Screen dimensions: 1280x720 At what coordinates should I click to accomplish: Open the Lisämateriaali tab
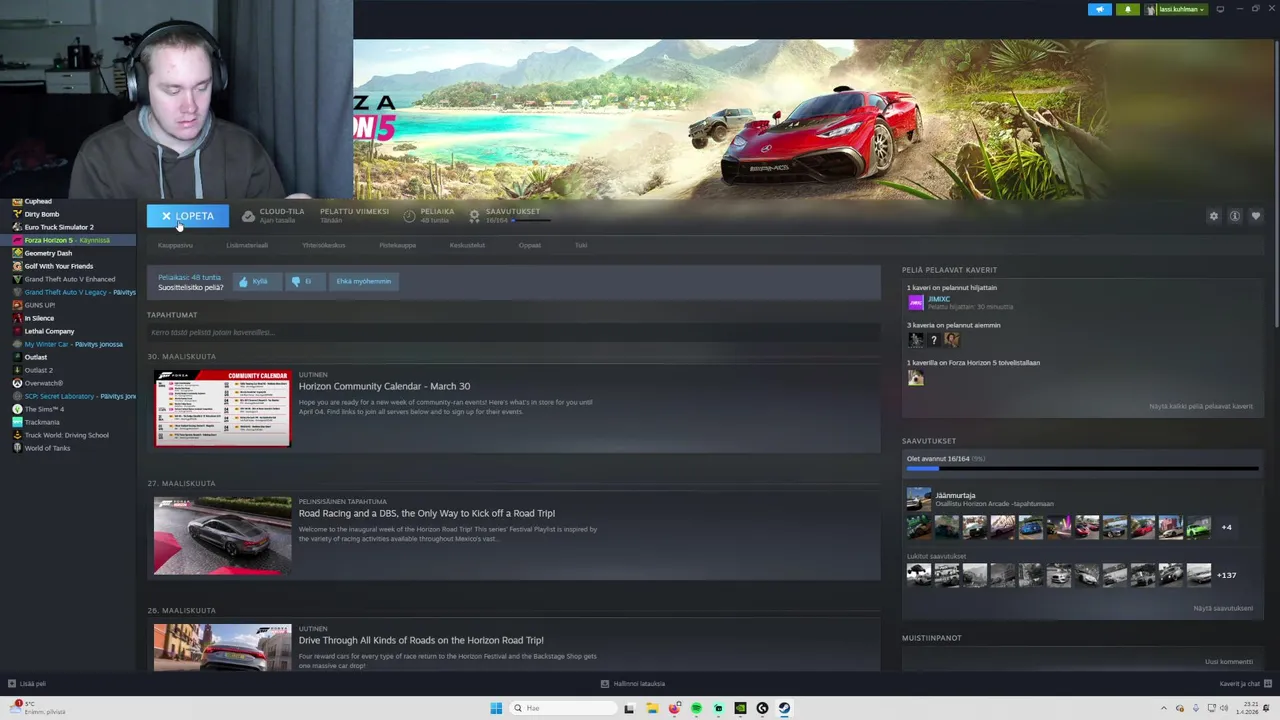pyautogui.click(x=247, y=245)
